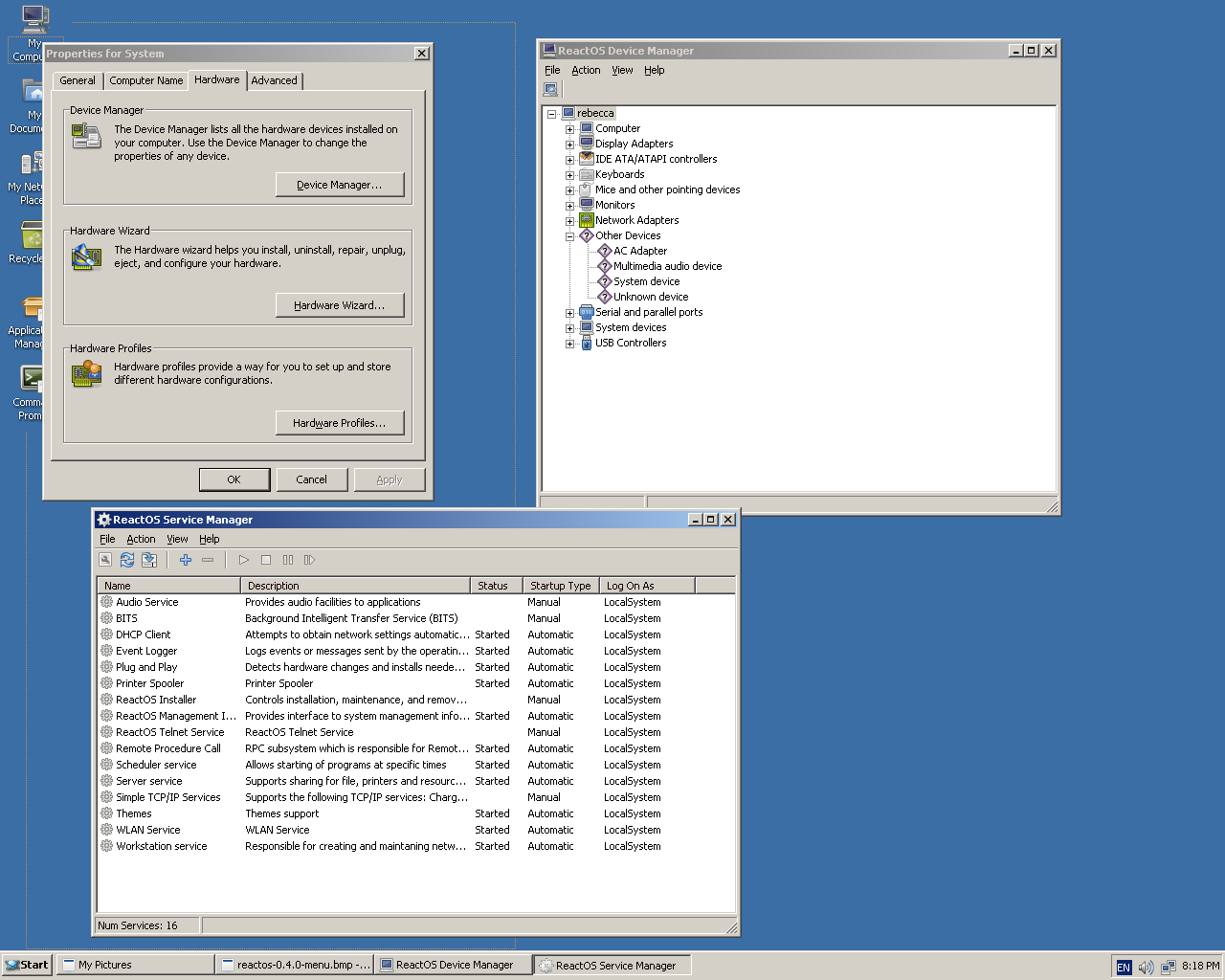1225x980 pixels.
Task: Open Help menu in Device Manager
Action: [x=654, y=70]
